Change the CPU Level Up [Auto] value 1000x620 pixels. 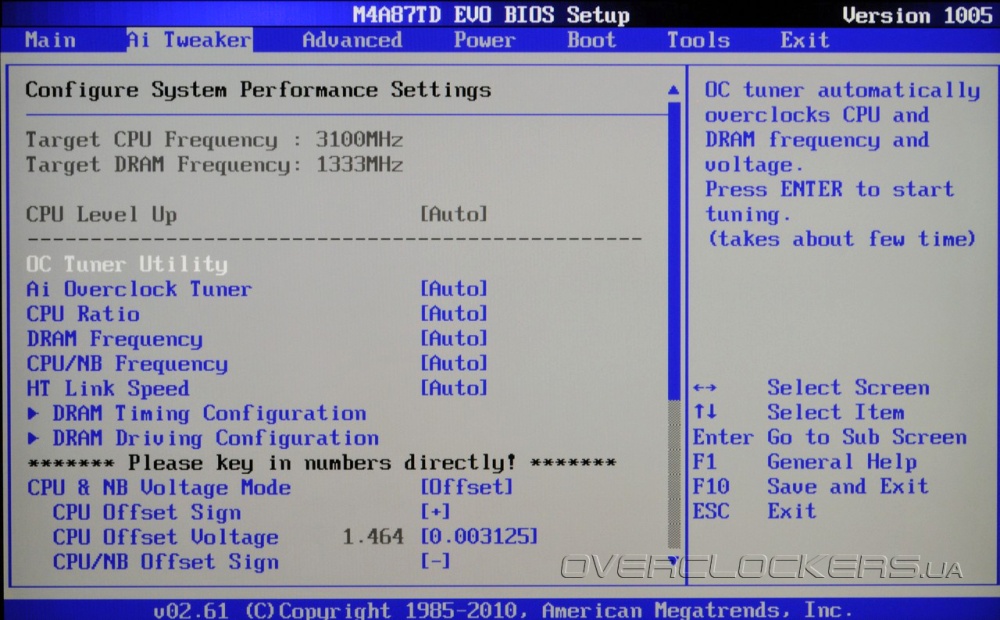(x=453, y=214)
